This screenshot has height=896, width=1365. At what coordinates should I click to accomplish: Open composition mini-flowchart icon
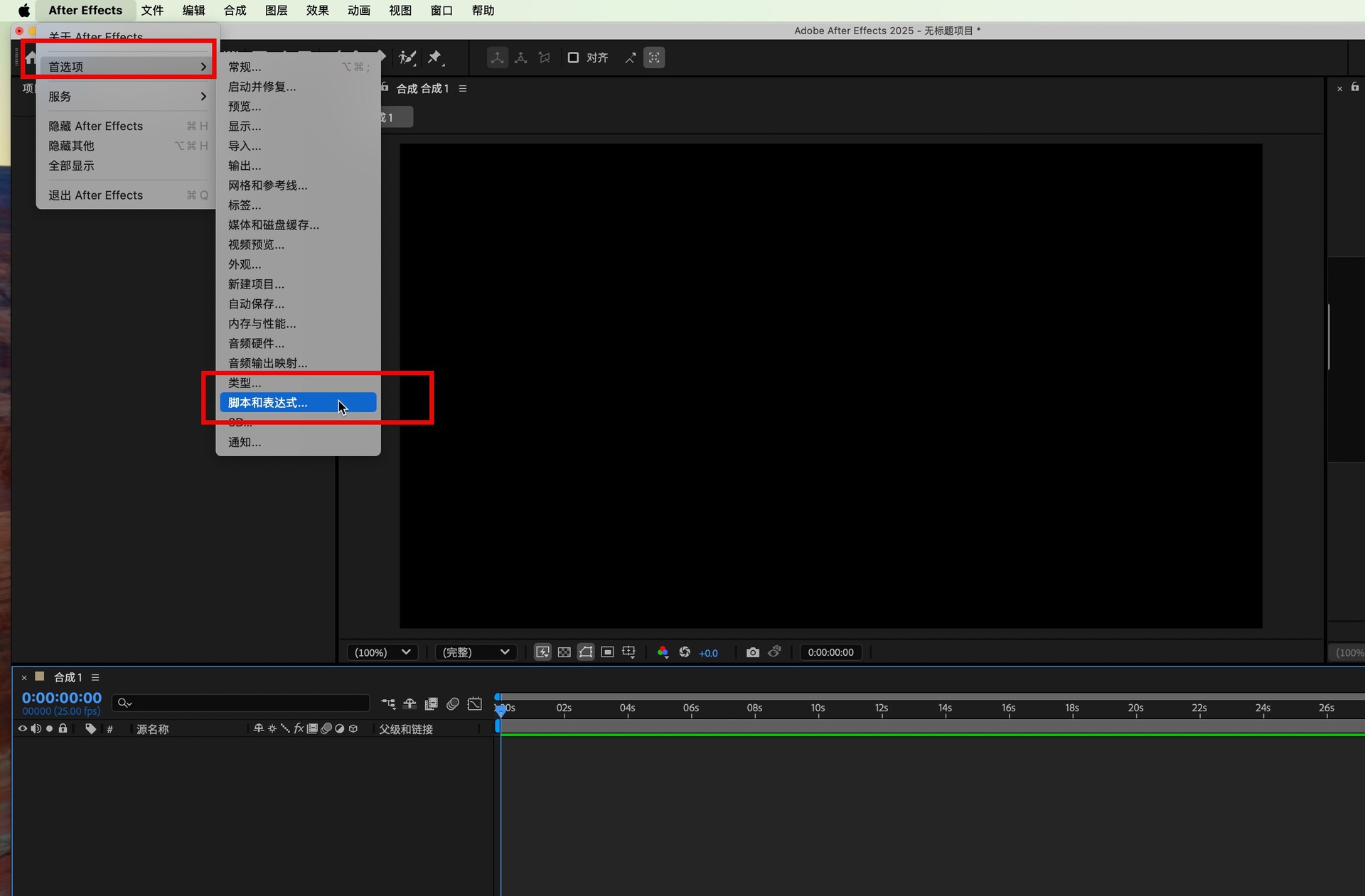(388, 703)
